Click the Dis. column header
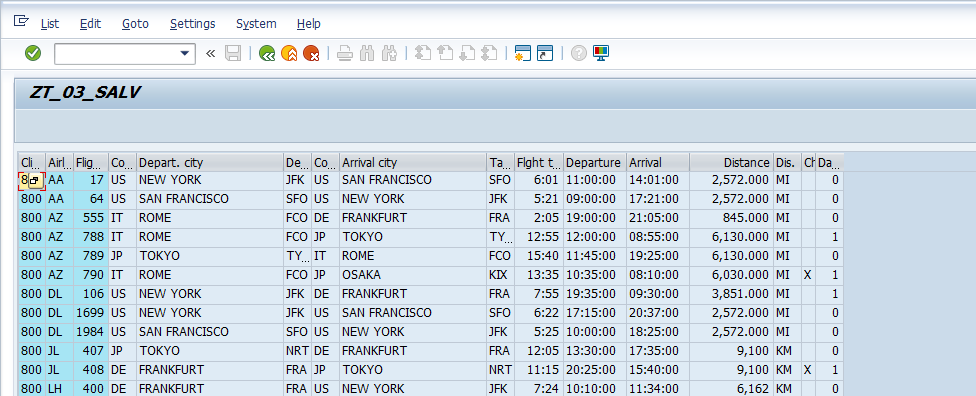976x396 pixels. click(787, 163)
